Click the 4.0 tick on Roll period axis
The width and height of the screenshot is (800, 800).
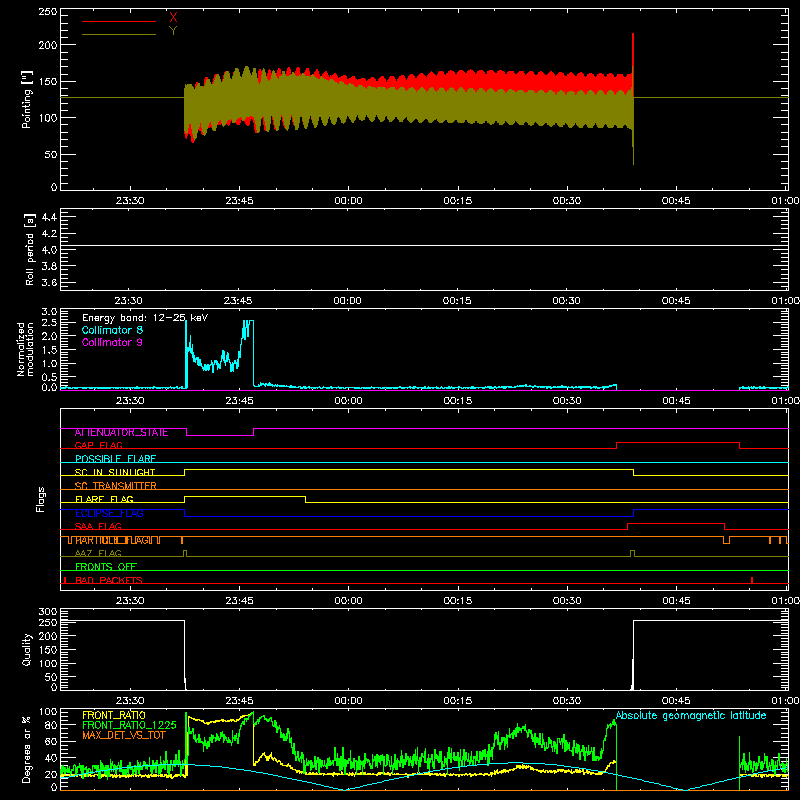coord(49,250)
